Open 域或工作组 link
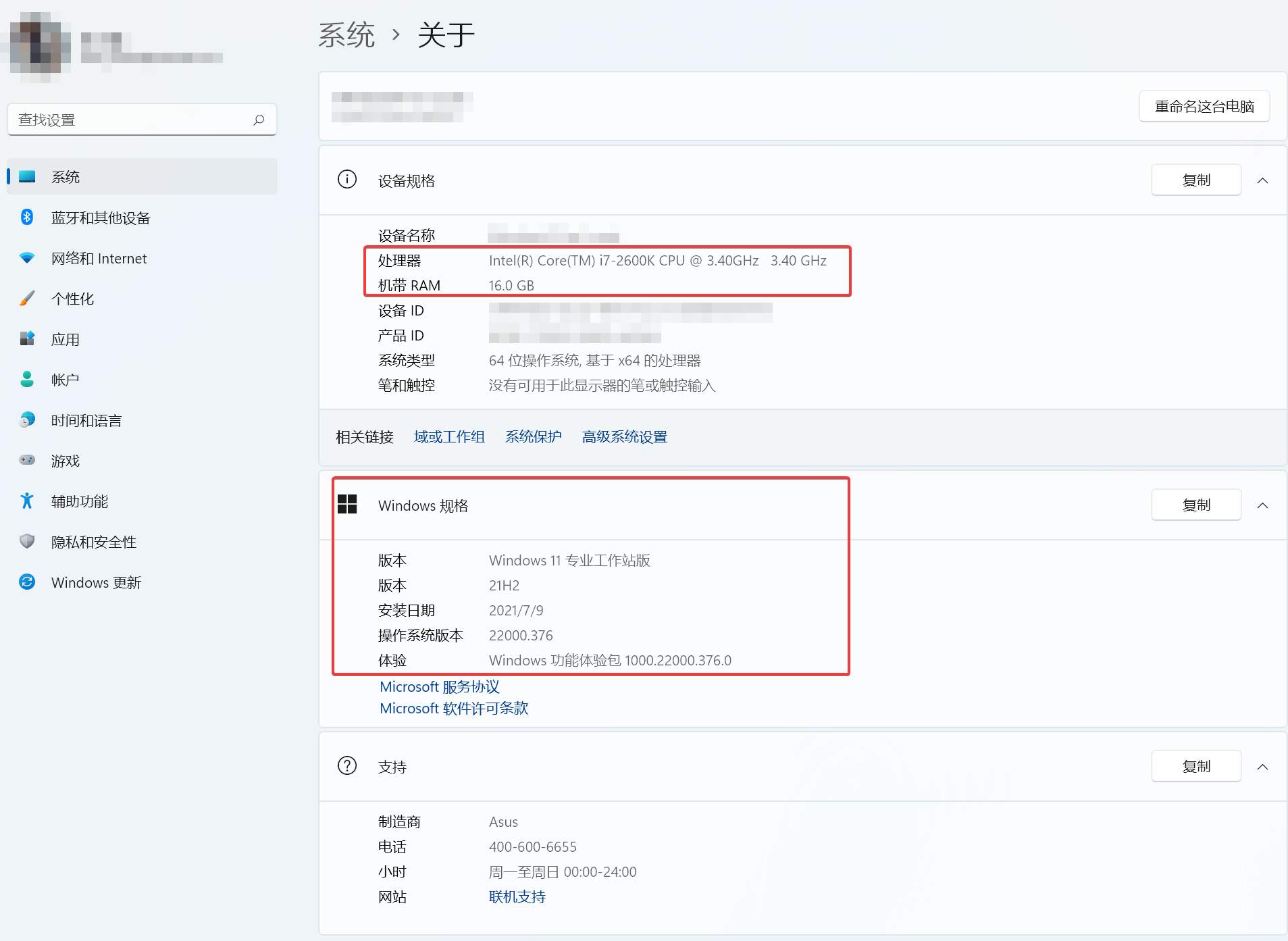 click(449, 437)
